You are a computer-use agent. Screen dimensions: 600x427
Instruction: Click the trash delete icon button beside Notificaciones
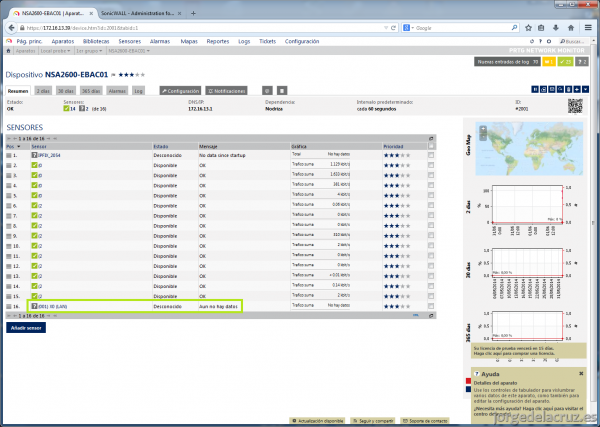[x=282, y=91]
